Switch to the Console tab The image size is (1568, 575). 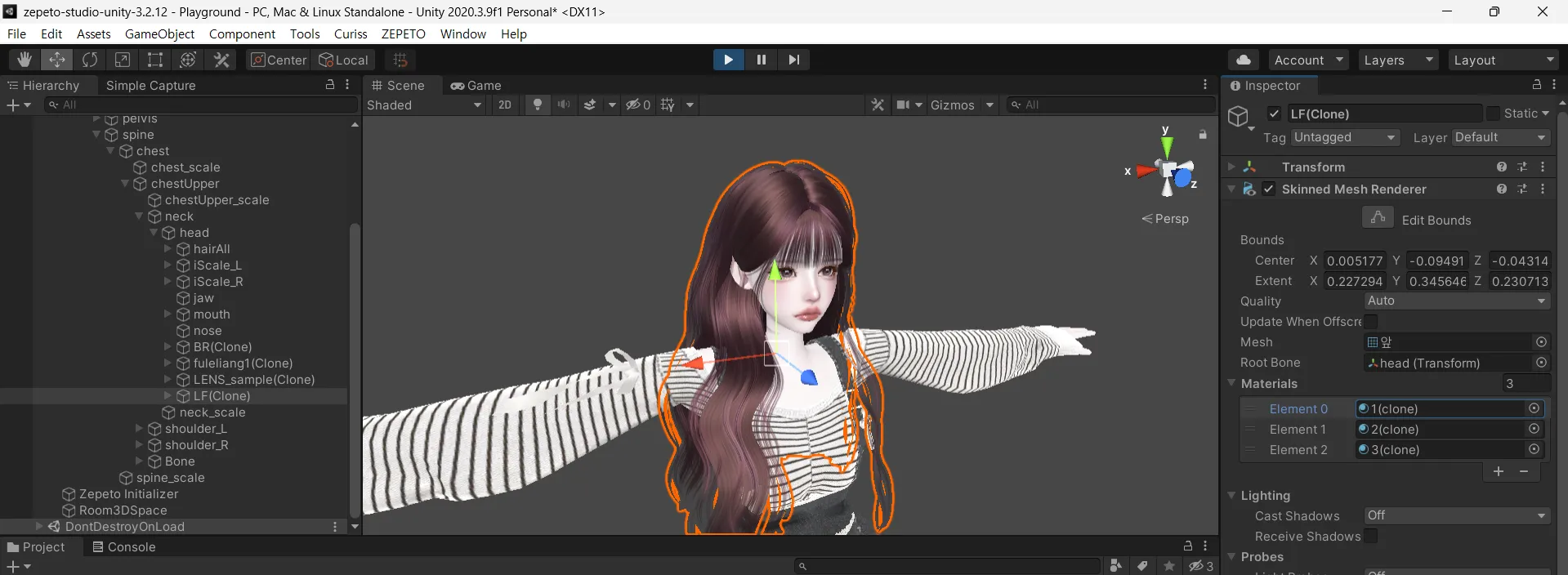pos(124,546)
